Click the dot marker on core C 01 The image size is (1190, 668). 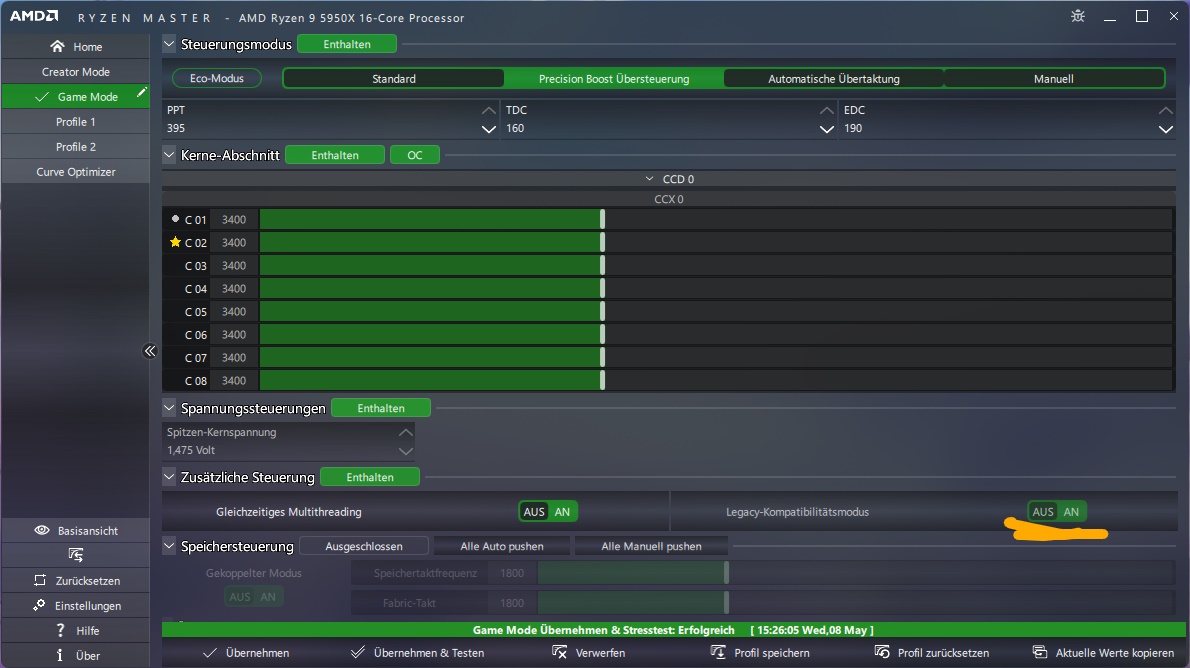175,219
